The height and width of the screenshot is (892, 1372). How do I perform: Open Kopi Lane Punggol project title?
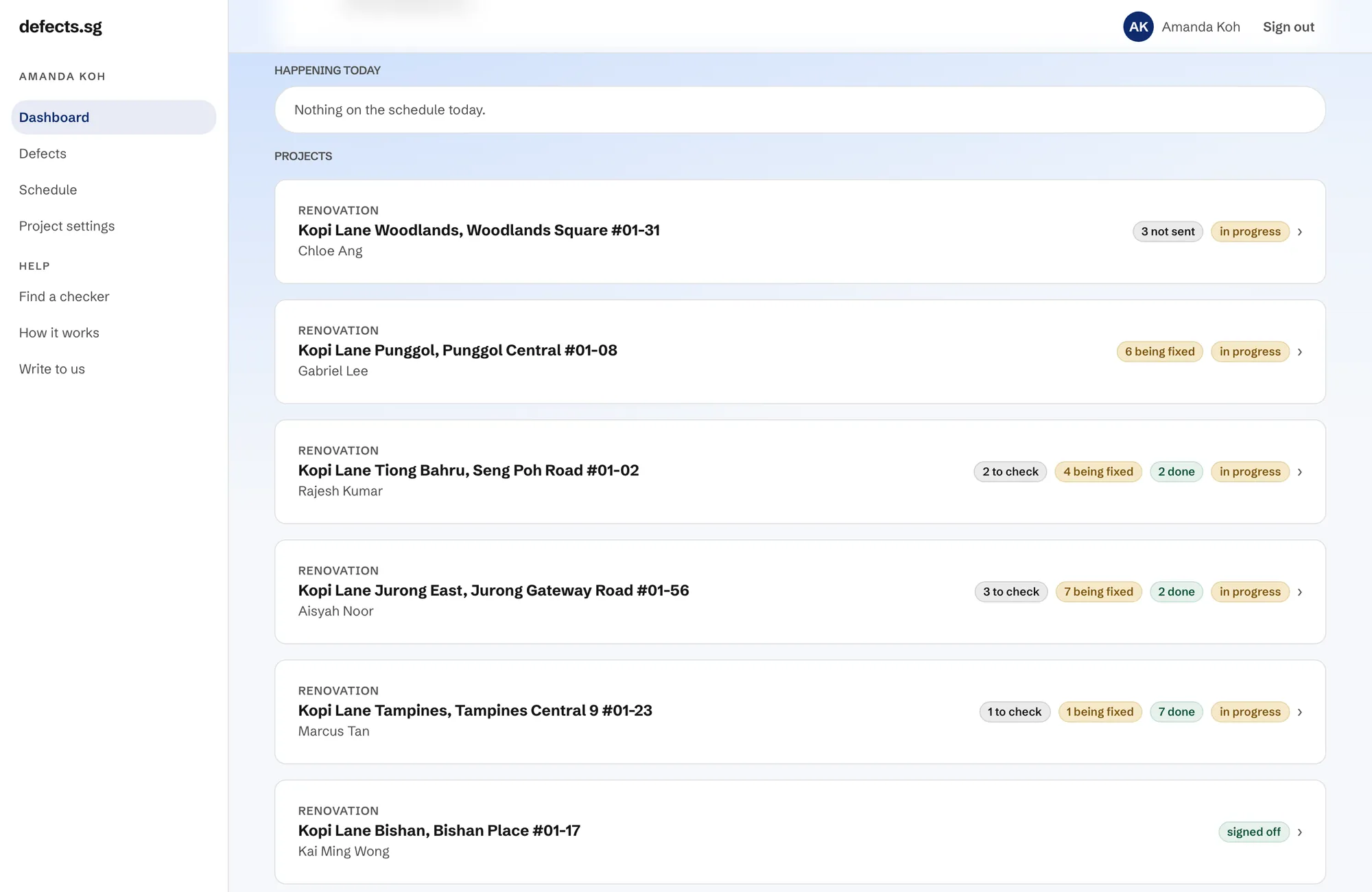458,351
